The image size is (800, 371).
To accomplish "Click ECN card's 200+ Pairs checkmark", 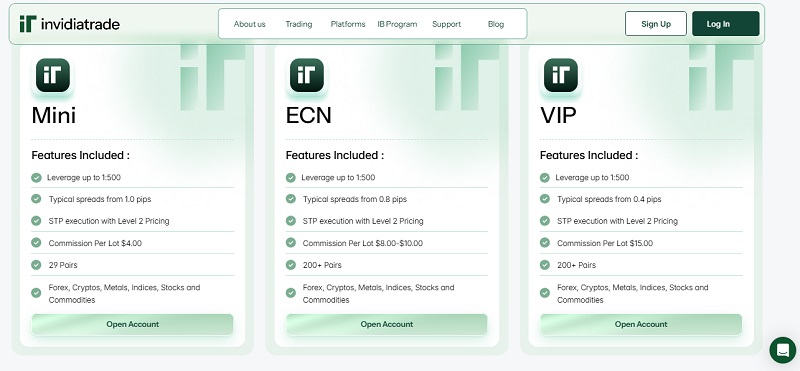I will [291, 265].
